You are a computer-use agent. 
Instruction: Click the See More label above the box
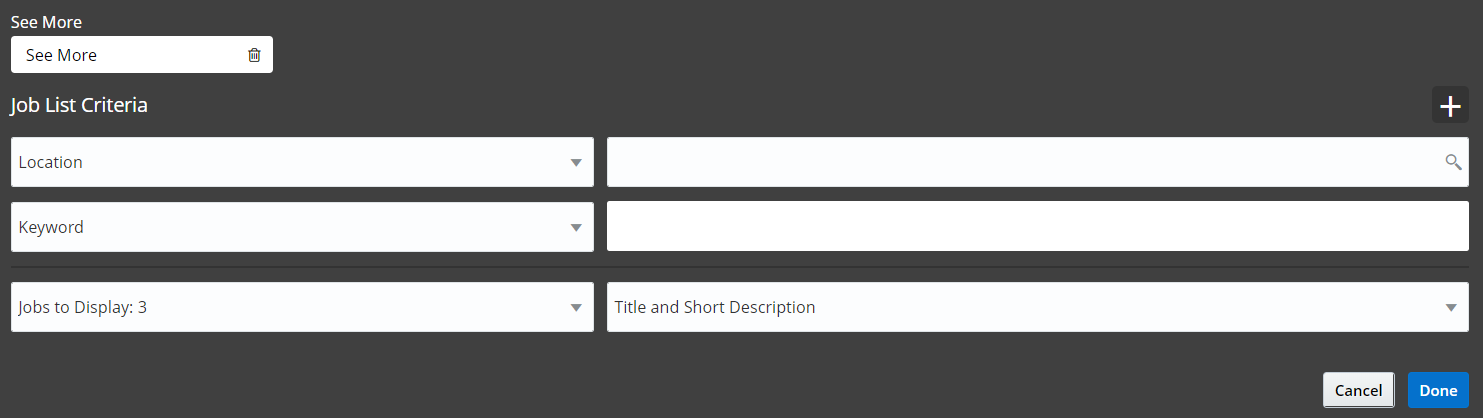point(46,22)
